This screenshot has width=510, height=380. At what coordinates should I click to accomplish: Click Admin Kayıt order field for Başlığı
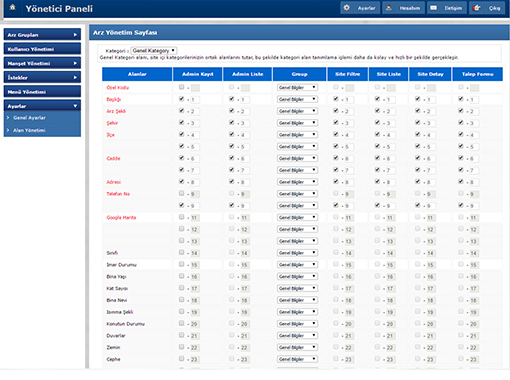[x=195, y=100]
